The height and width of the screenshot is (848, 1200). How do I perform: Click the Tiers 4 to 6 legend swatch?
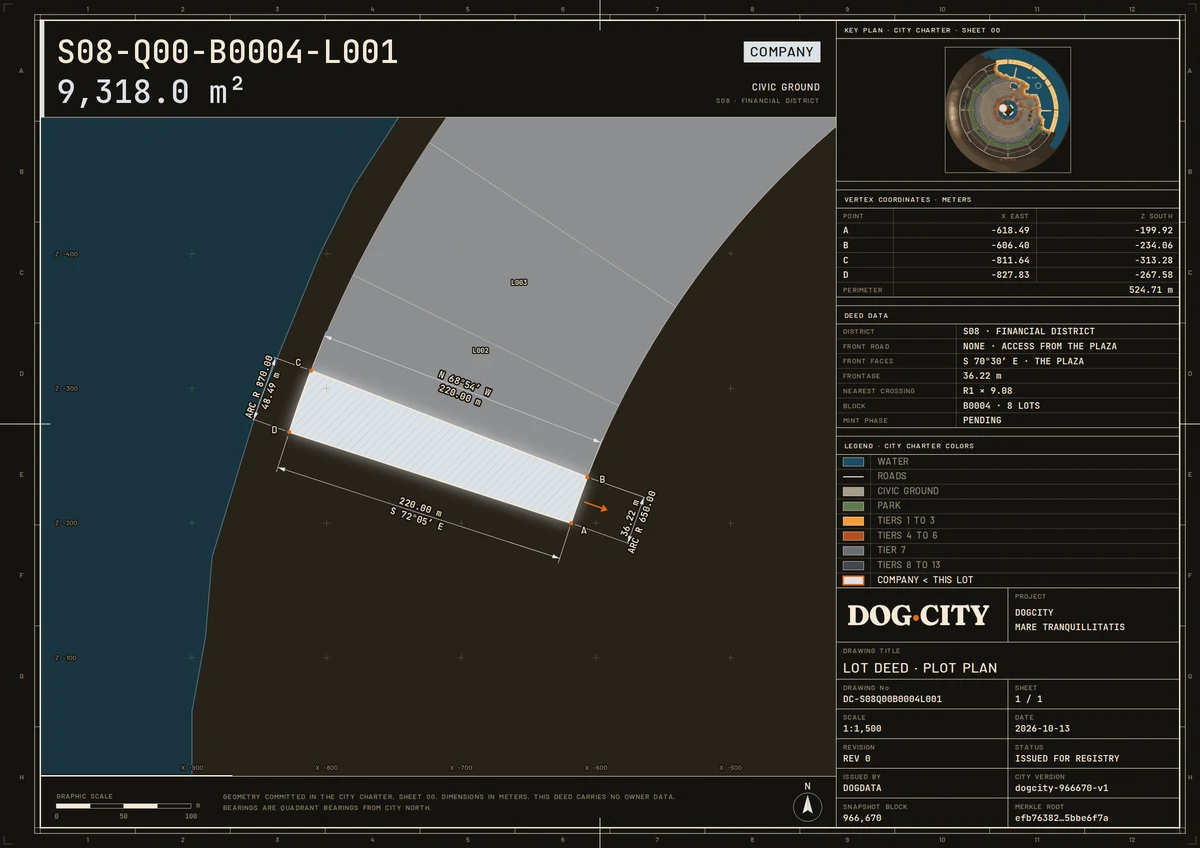[x=853, y=536]
